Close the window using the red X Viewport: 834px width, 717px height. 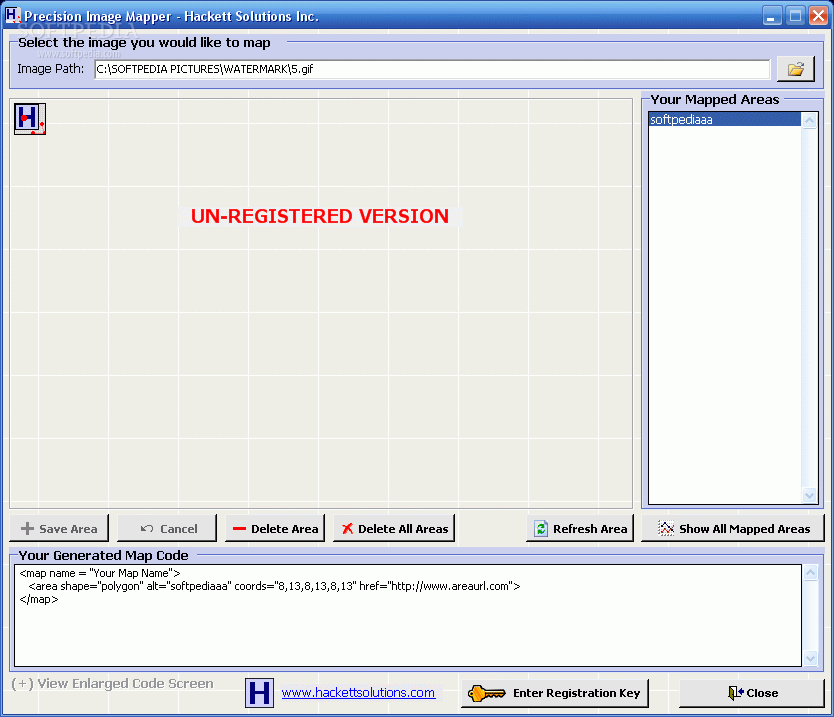click(818, 15)
